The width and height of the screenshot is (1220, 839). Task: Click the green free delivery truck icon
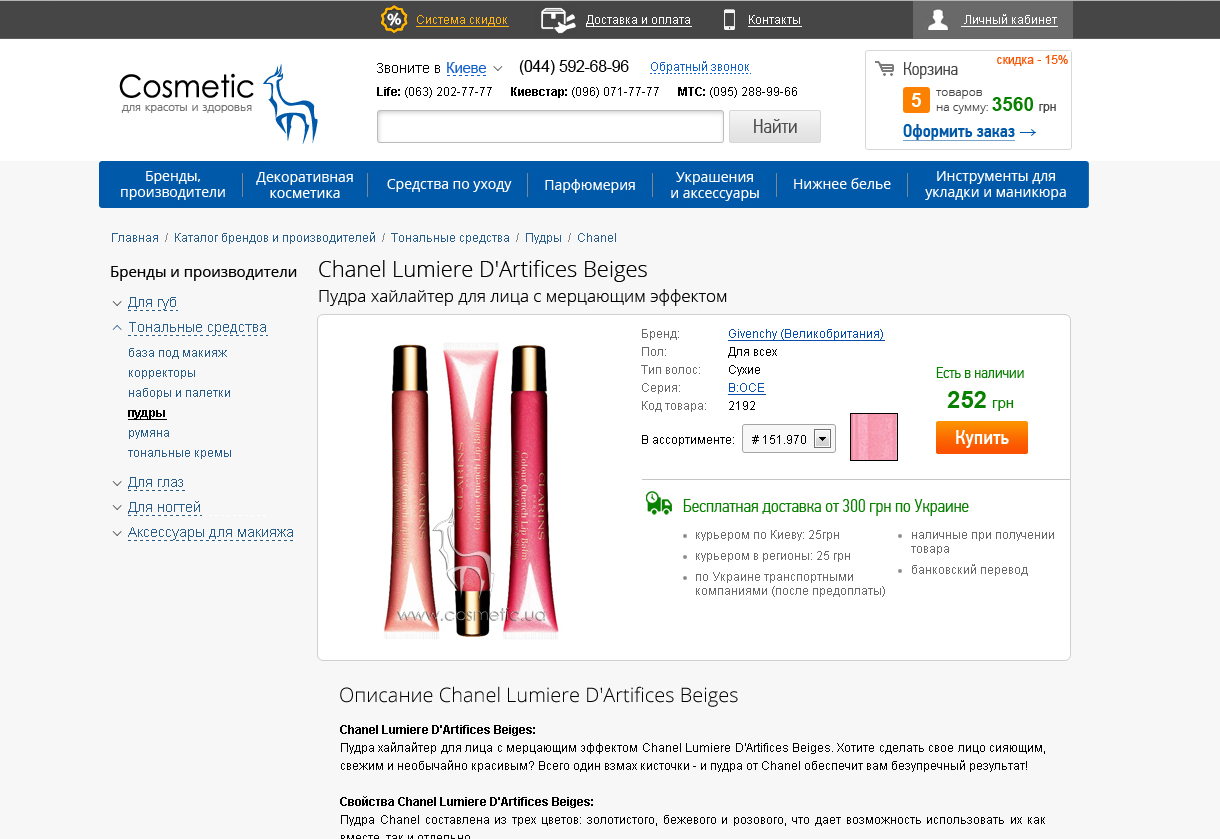658,503
